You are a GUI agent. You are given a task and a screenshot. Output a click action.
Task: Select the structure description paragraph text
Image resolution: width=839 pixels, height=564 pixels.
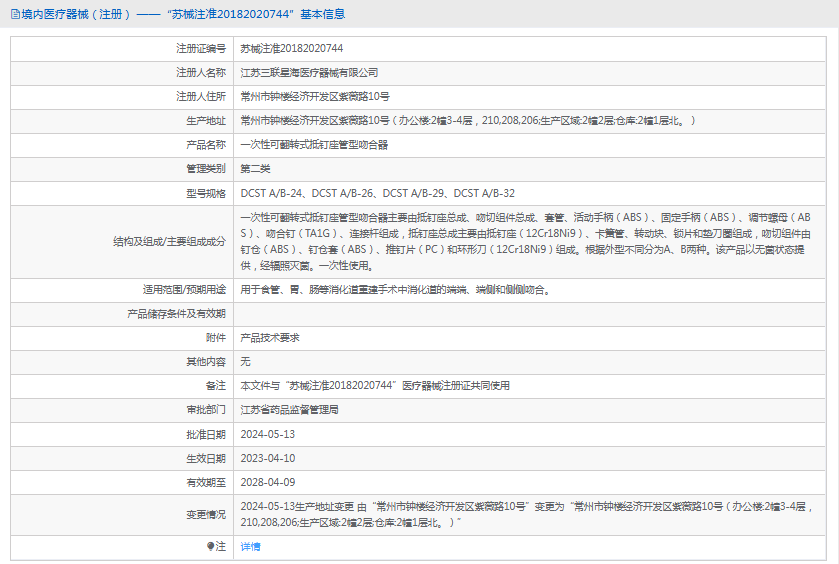(x=525, y=241)
